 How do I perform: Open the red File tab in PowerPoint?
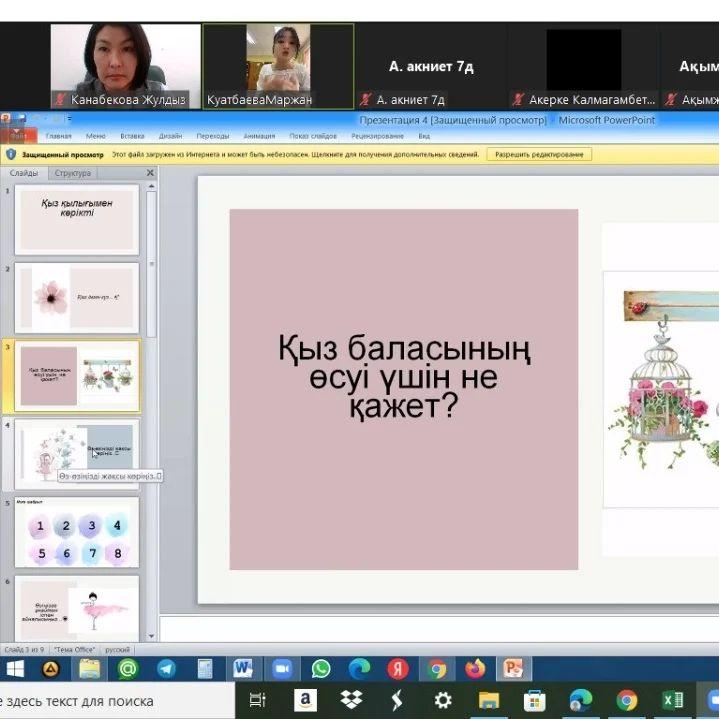(18, 136)
